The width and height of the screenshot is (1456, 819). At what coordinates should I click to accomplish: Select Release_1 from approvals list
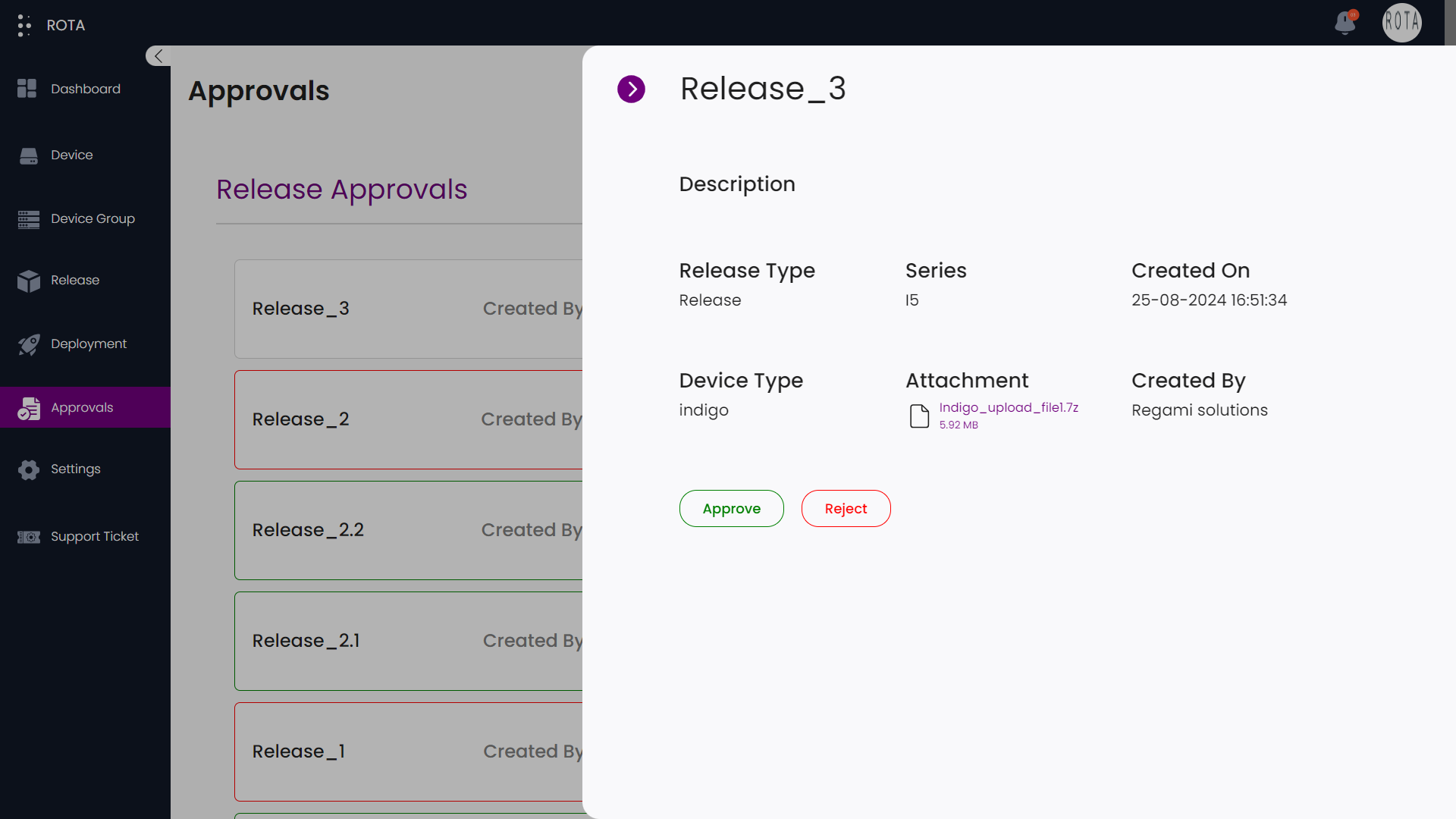tap(297, 751)
